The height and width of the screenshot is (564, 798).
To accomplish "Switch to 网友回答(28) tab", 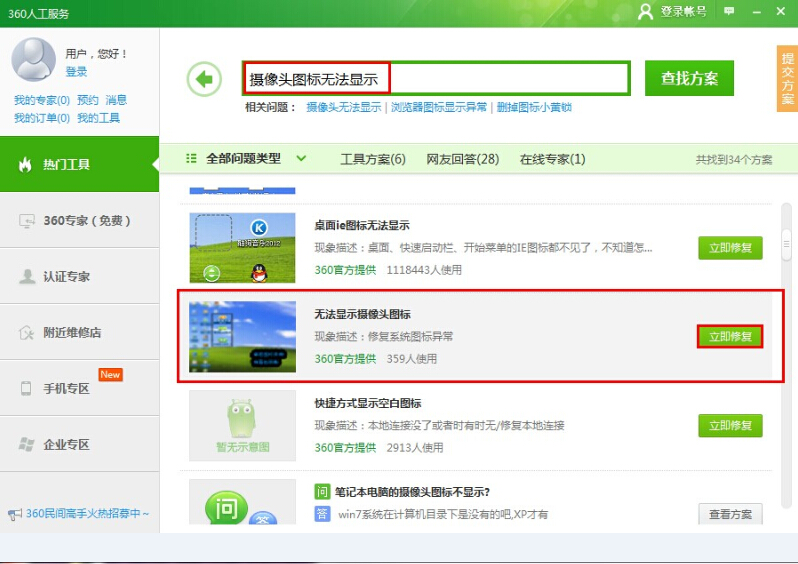I will click(x=462, y=159).
